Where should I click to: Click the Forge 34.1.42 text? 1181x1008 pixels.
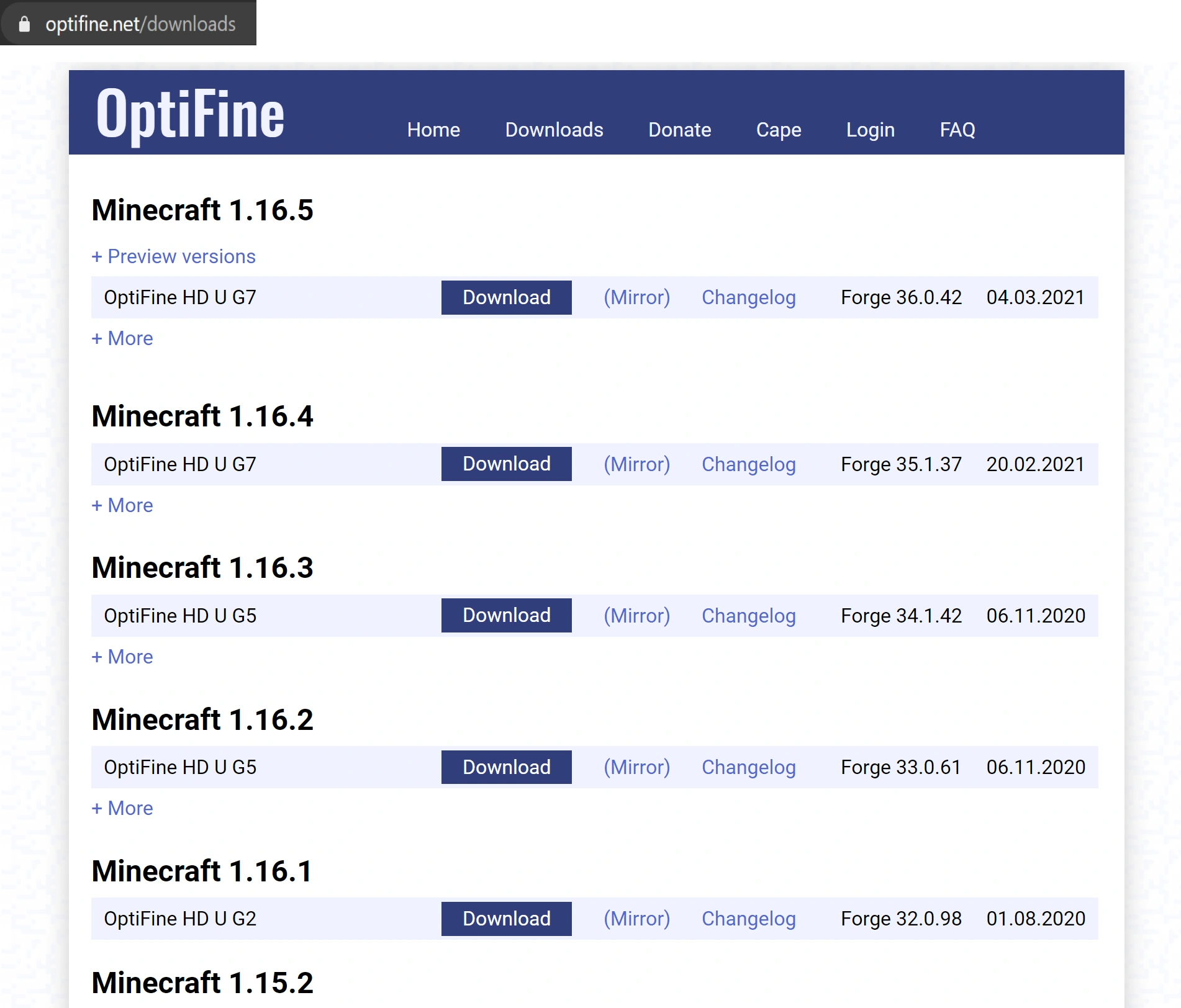tap(901, 616)
